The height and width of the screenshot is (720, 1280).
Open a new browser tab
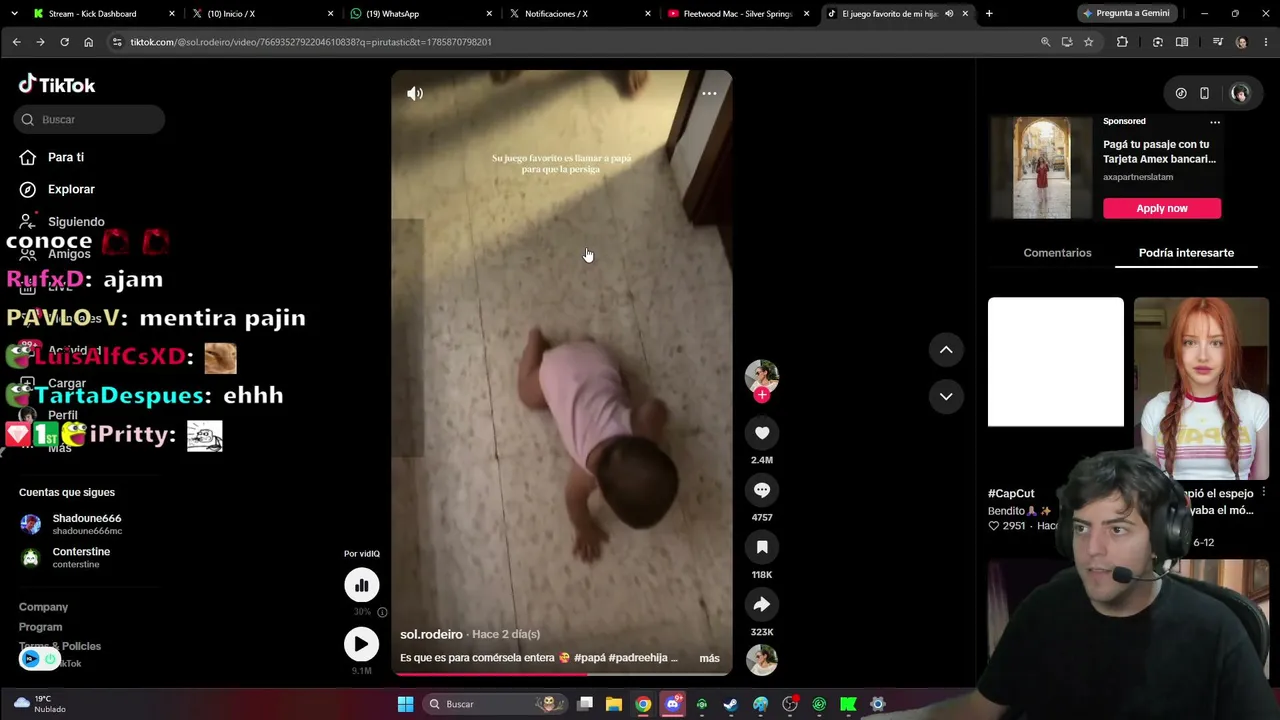pyautogui.click(x=989, y=14)
